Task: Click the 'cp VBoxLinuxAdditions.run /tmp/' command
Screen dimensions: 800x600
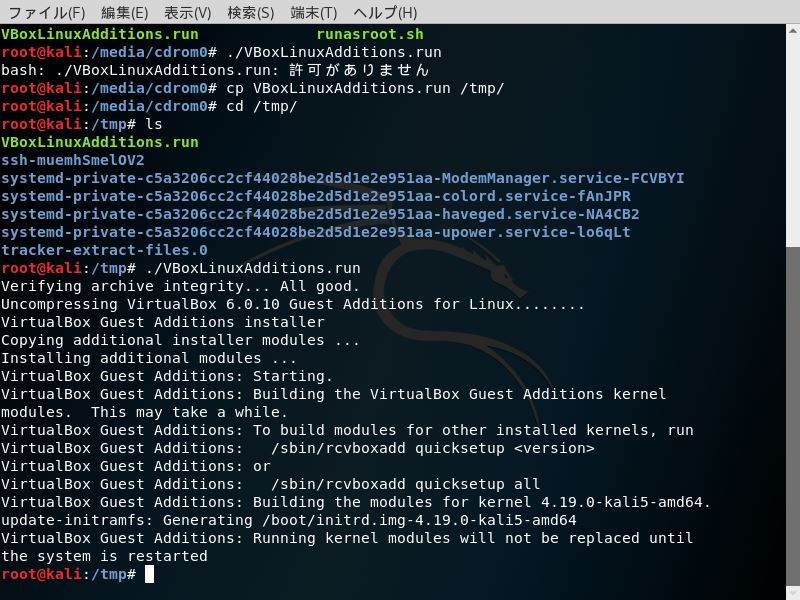Action: point(365,88)
